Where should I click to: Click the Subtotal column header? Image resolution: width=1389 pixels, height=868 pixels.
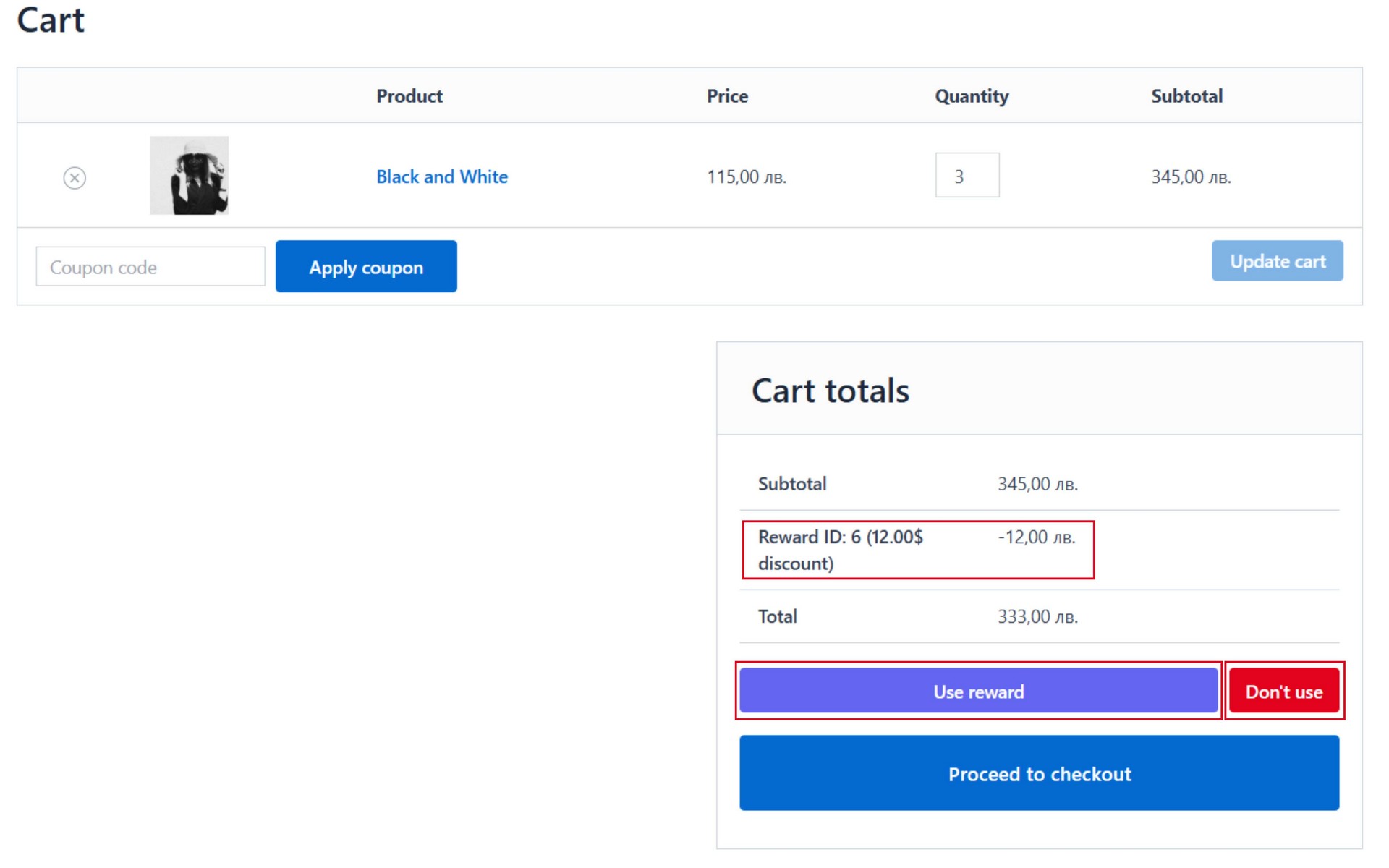[x=1186, y=96]
